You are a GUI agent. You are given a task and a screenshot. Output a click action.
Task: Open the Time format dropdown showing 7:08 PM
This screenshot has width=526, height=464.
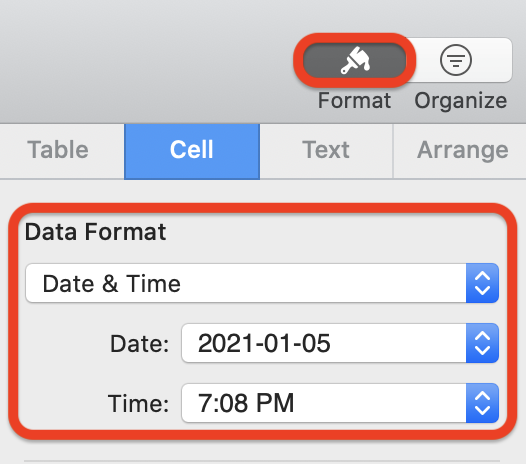click(340, 403)
